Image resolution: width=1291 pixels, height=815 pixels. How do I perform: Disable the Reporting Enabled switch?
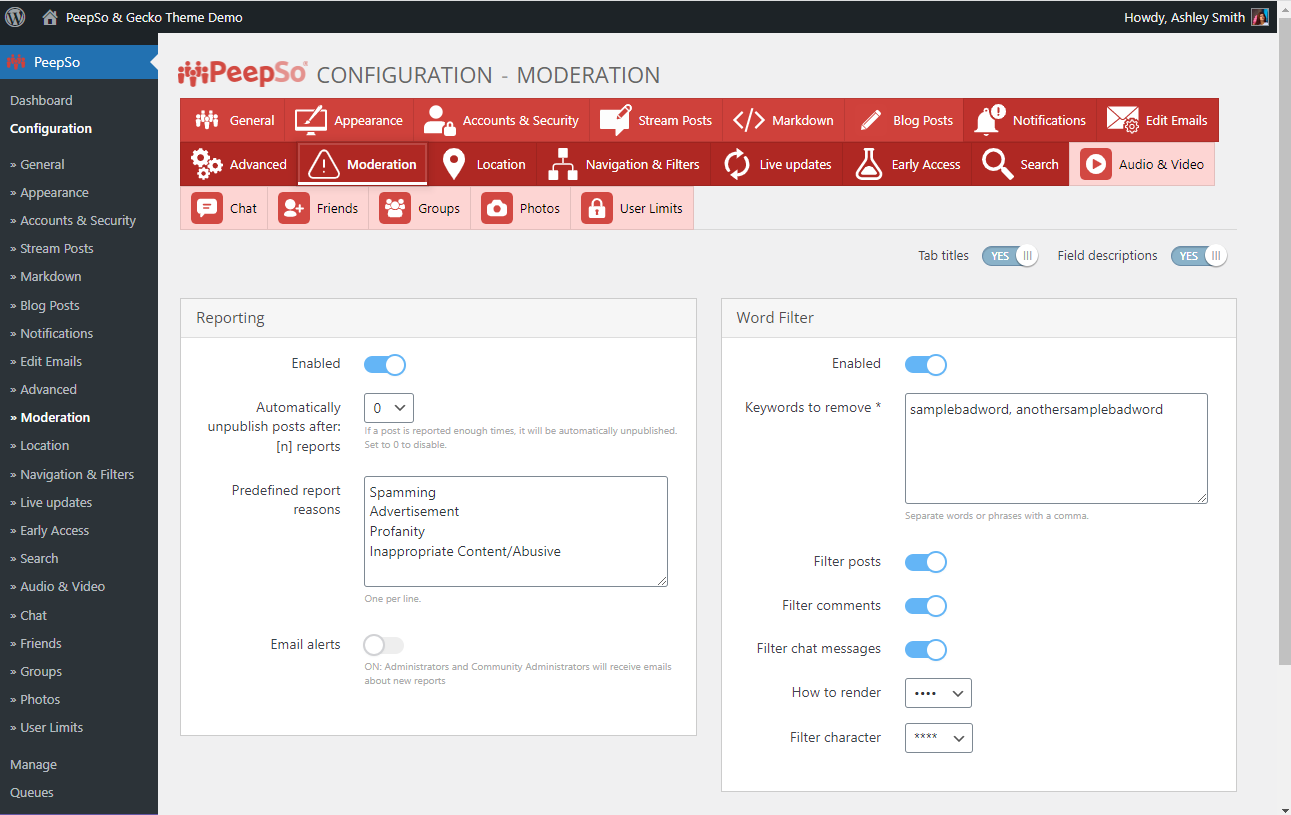385,364
